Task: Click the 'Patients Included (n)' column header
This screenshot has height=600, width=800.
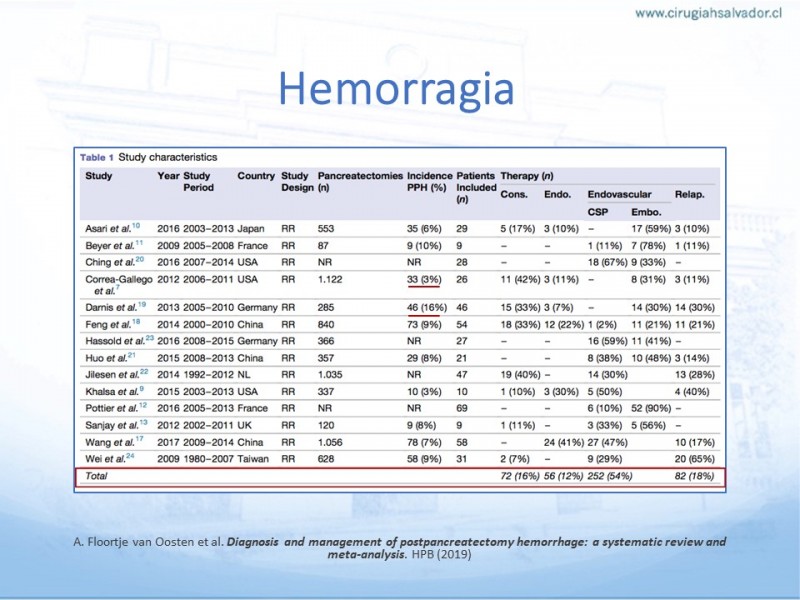Action: [476, 187]
